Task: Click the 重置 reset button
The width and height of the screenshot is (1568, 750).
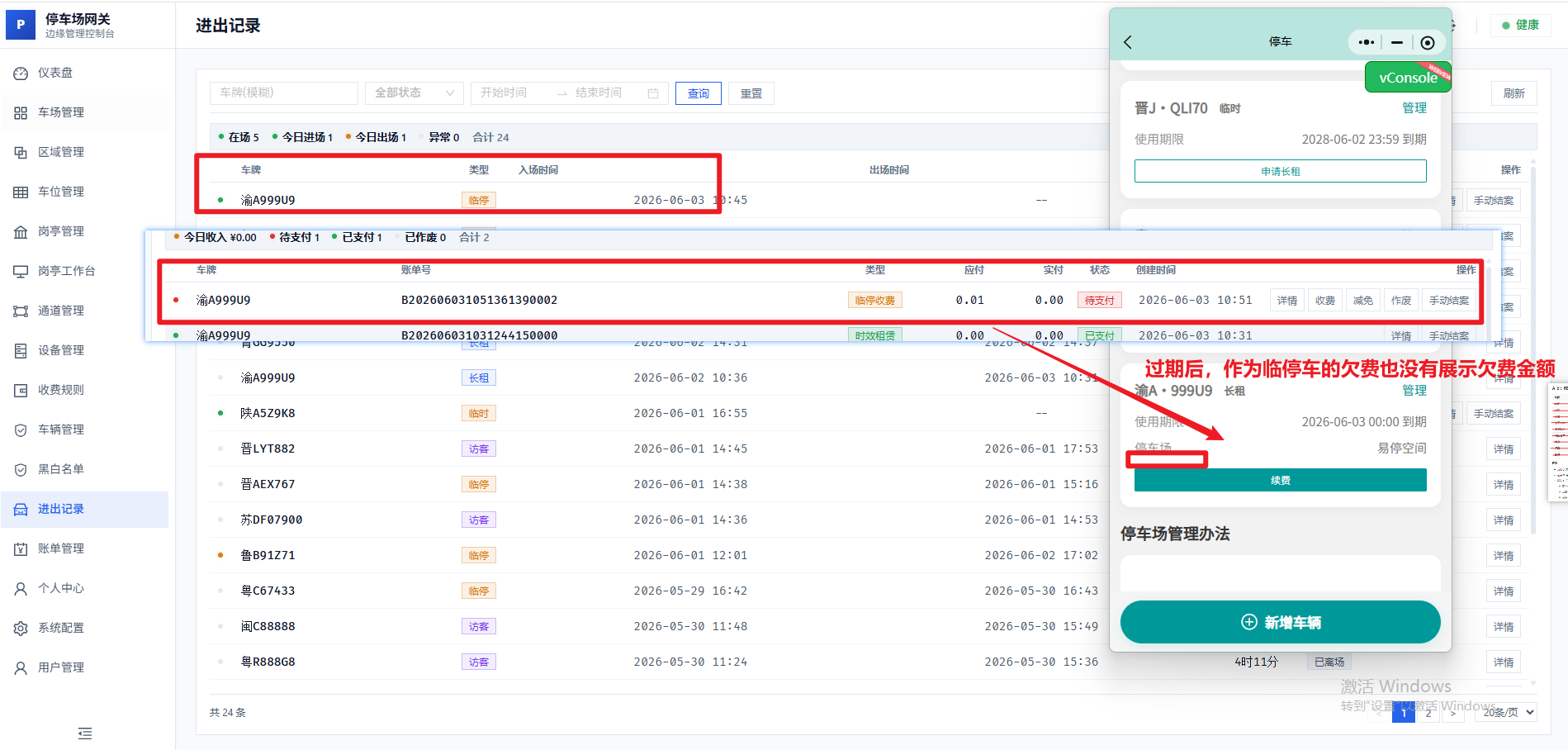Action: click(x=751, y=93)
